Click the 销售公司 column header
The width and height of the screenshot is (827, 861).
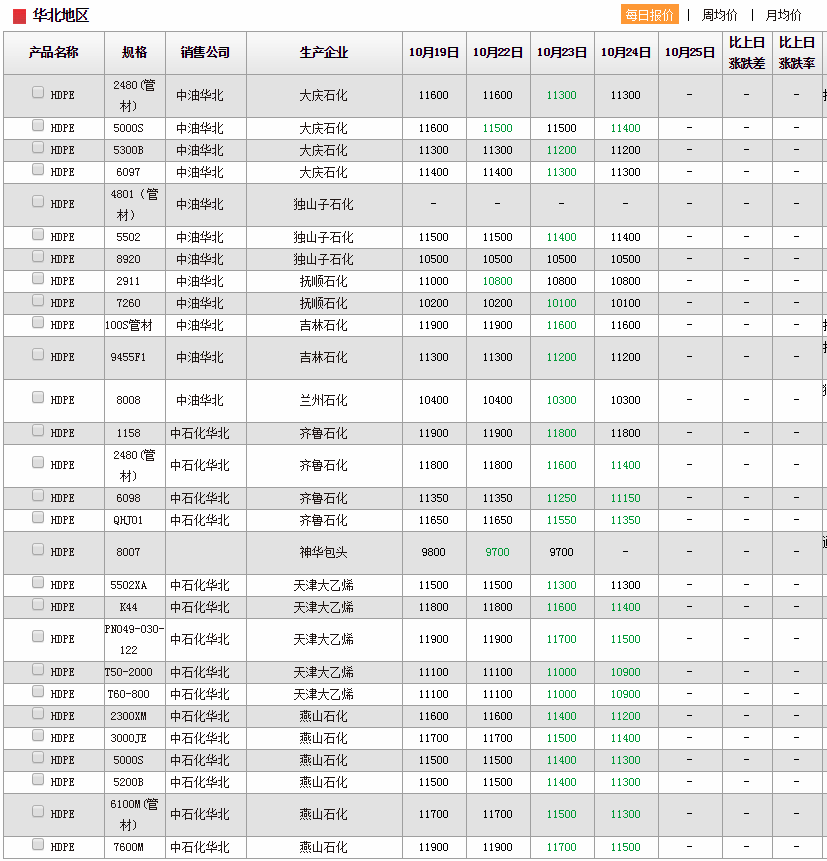point(205,53)
